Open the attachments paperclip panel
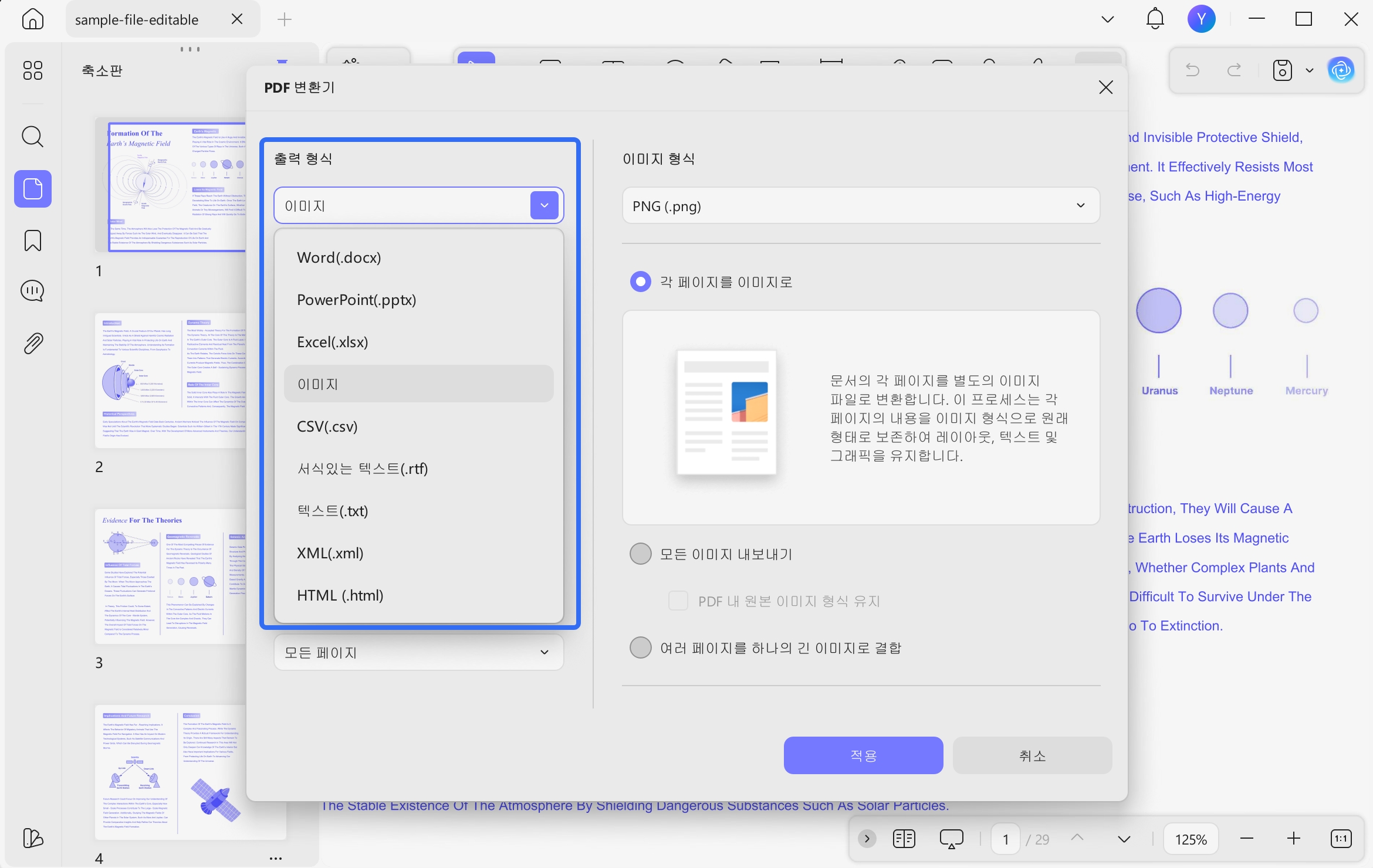Viewport: 1373px width, 868px height. pos(33,343)
